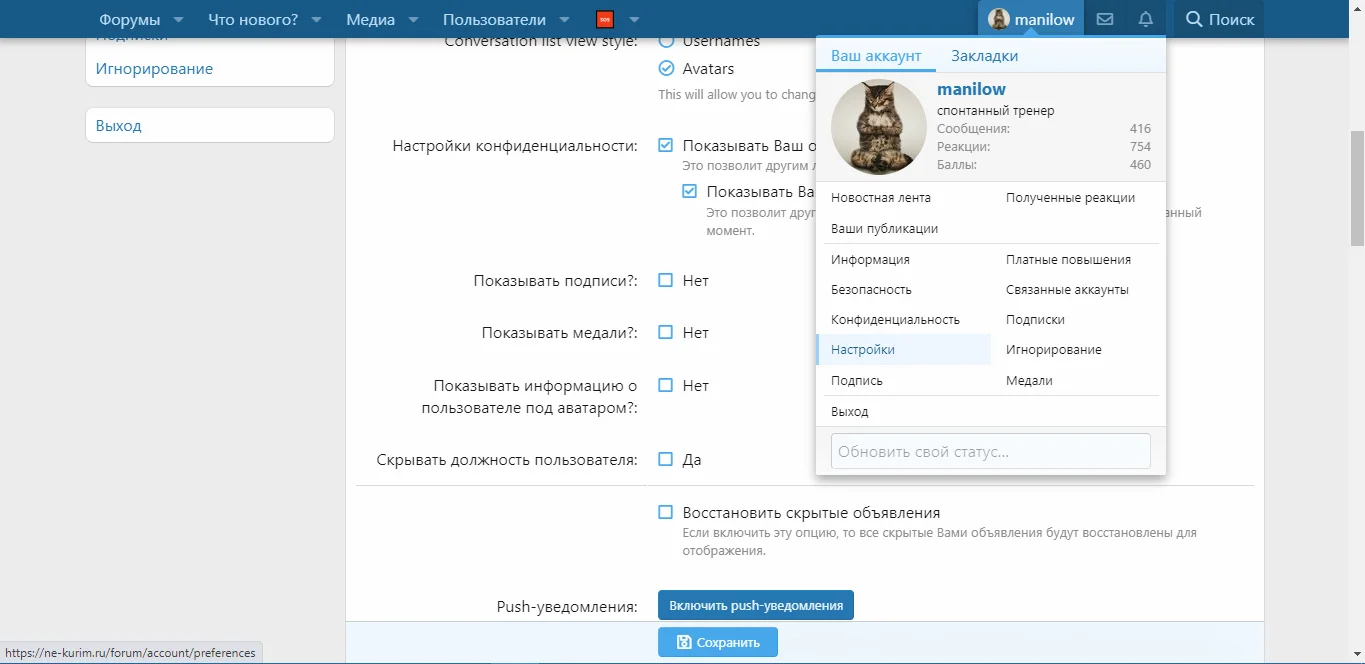
Task: Open the large cat avatar thumbnail
Action: (x=879, y=127)
